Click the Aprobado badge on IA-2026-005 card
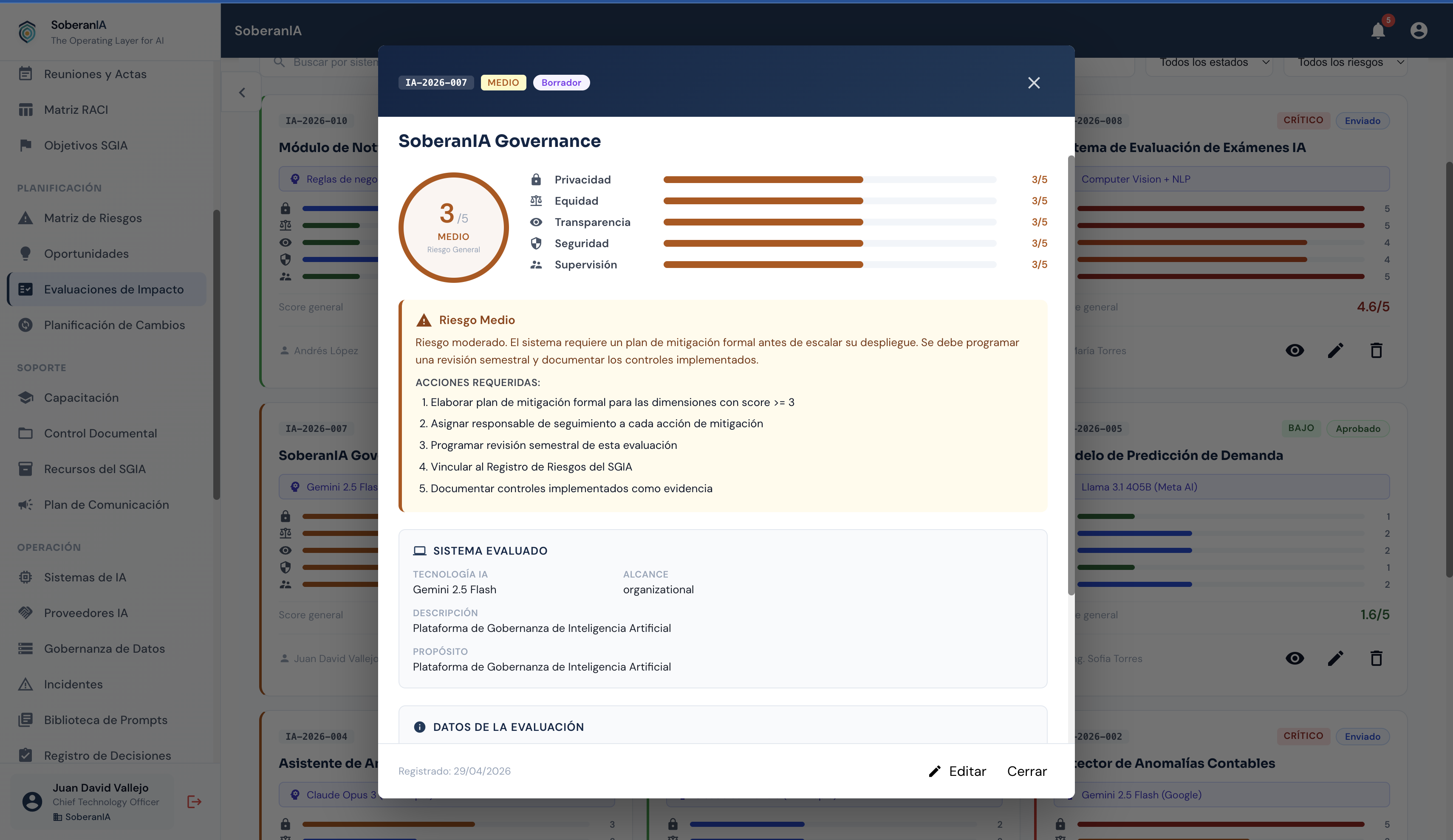Image resolution: width=1453 pixels, height=840 pixels. pos(1358,428)
